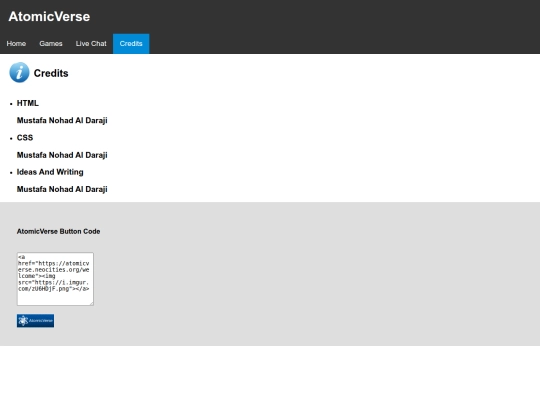Open the Home navigation tab

click(16, 44)
